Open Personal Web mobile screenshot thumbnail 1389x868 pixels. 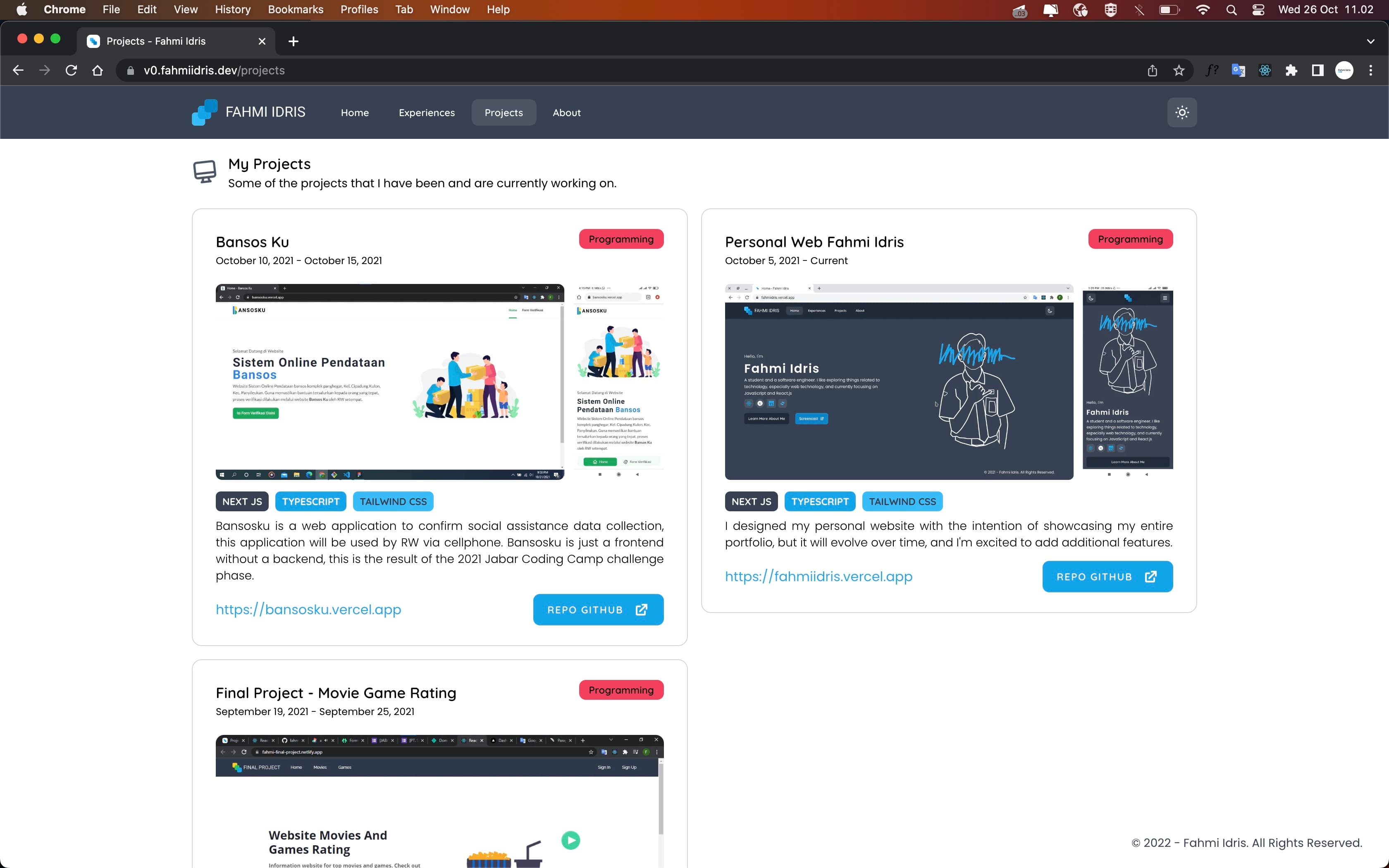(x=1127, y=382)
